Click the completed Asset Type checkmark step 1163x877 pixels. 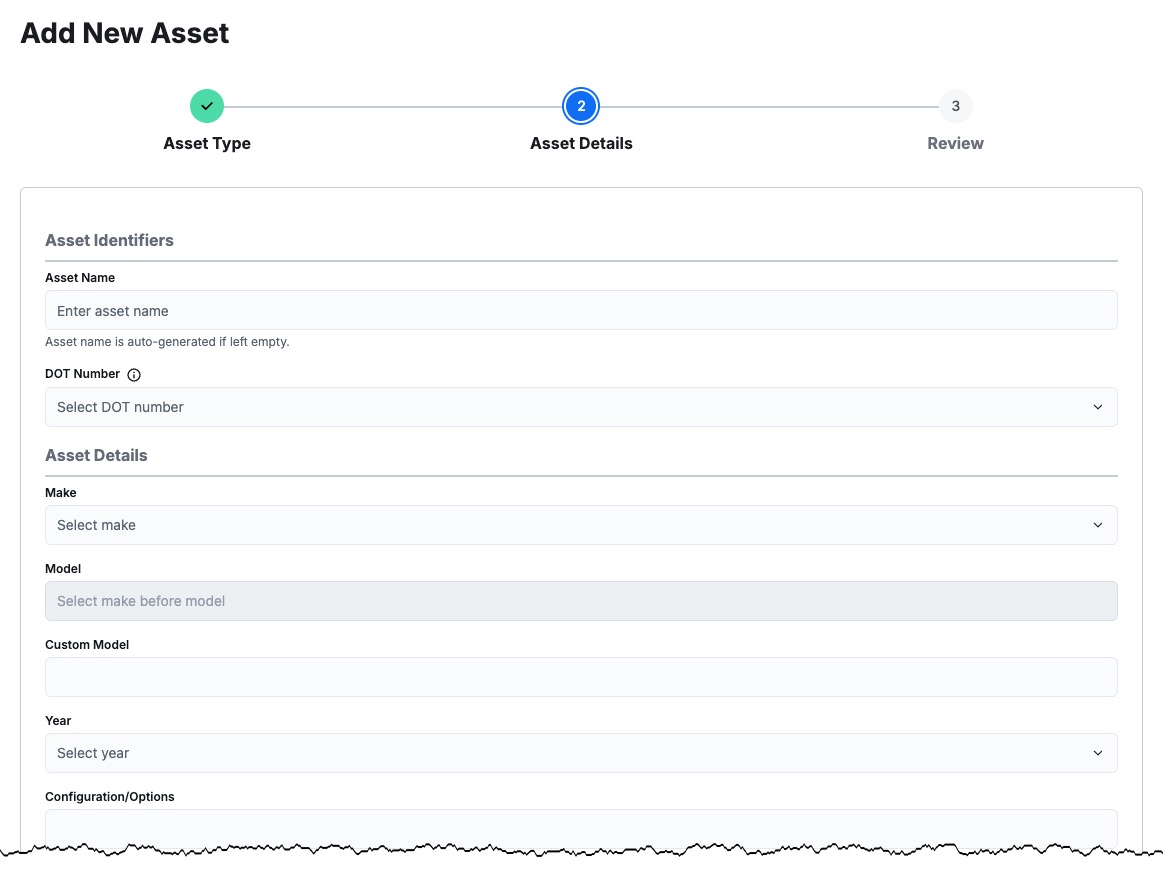207,106
